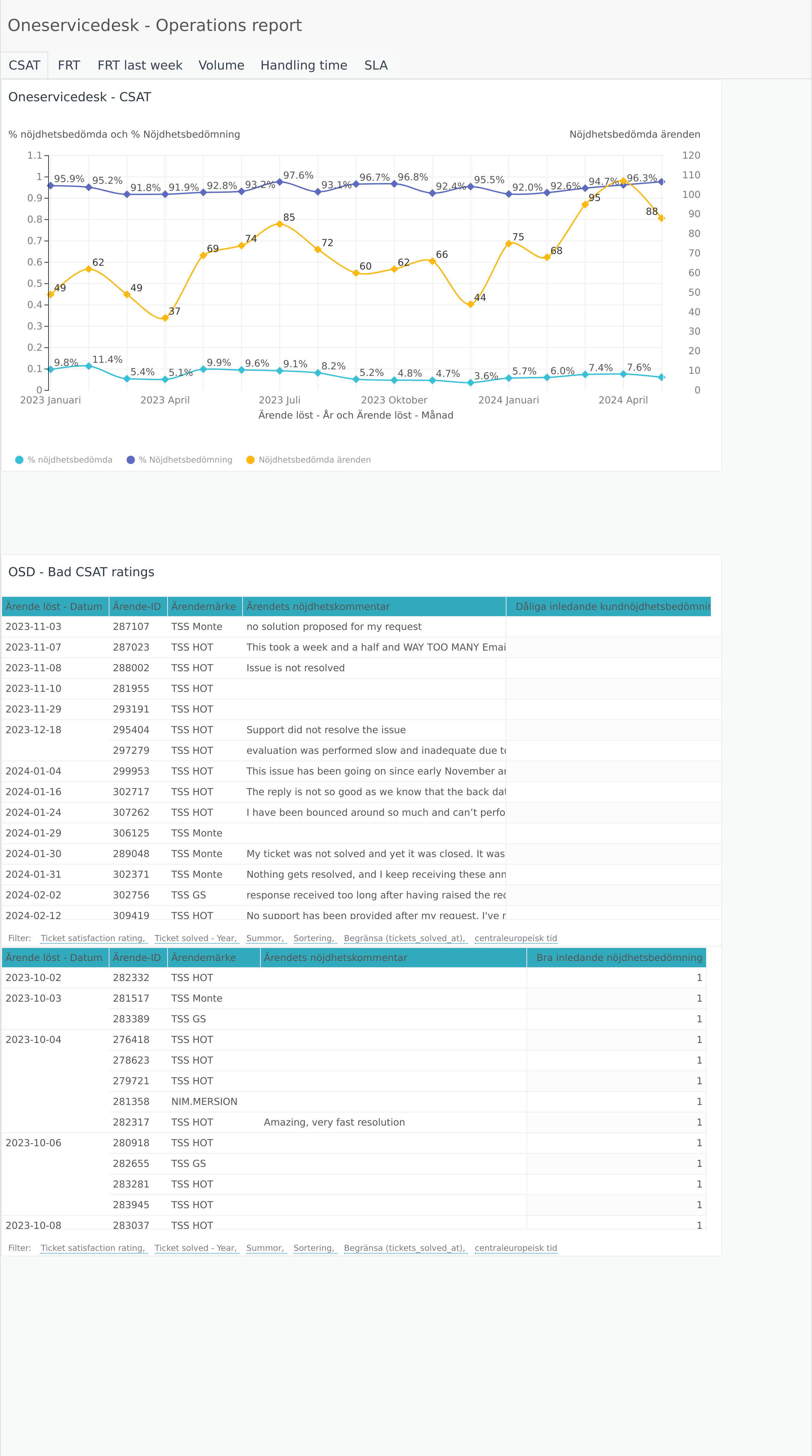Click the Dåliga inledande kundnöjdhetsbedömning column header
This screenshot has height=1456, width=812.
point(609,606)
